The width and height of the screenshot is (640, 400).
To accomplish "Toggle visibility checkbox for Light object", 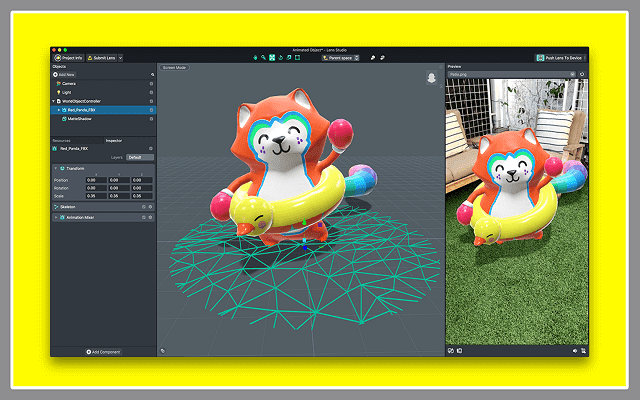I will click(151, 92).
